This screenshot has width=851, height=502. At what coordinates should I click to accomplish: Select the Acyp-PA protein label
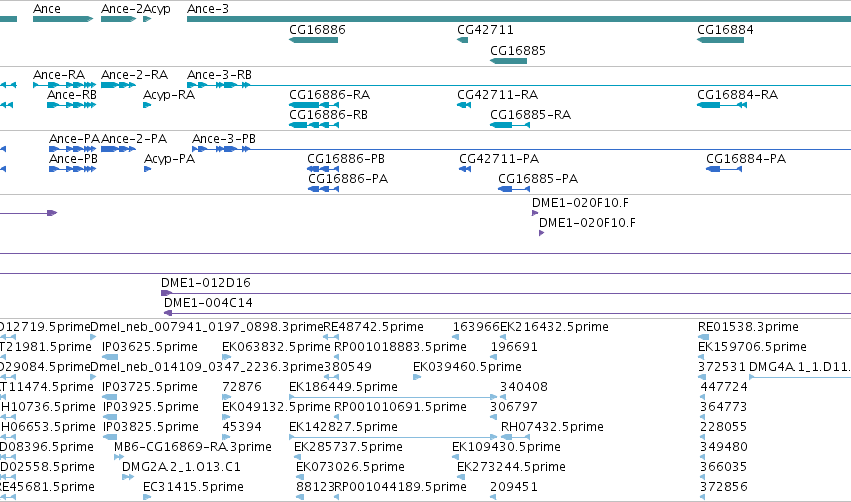click(169, 159)
